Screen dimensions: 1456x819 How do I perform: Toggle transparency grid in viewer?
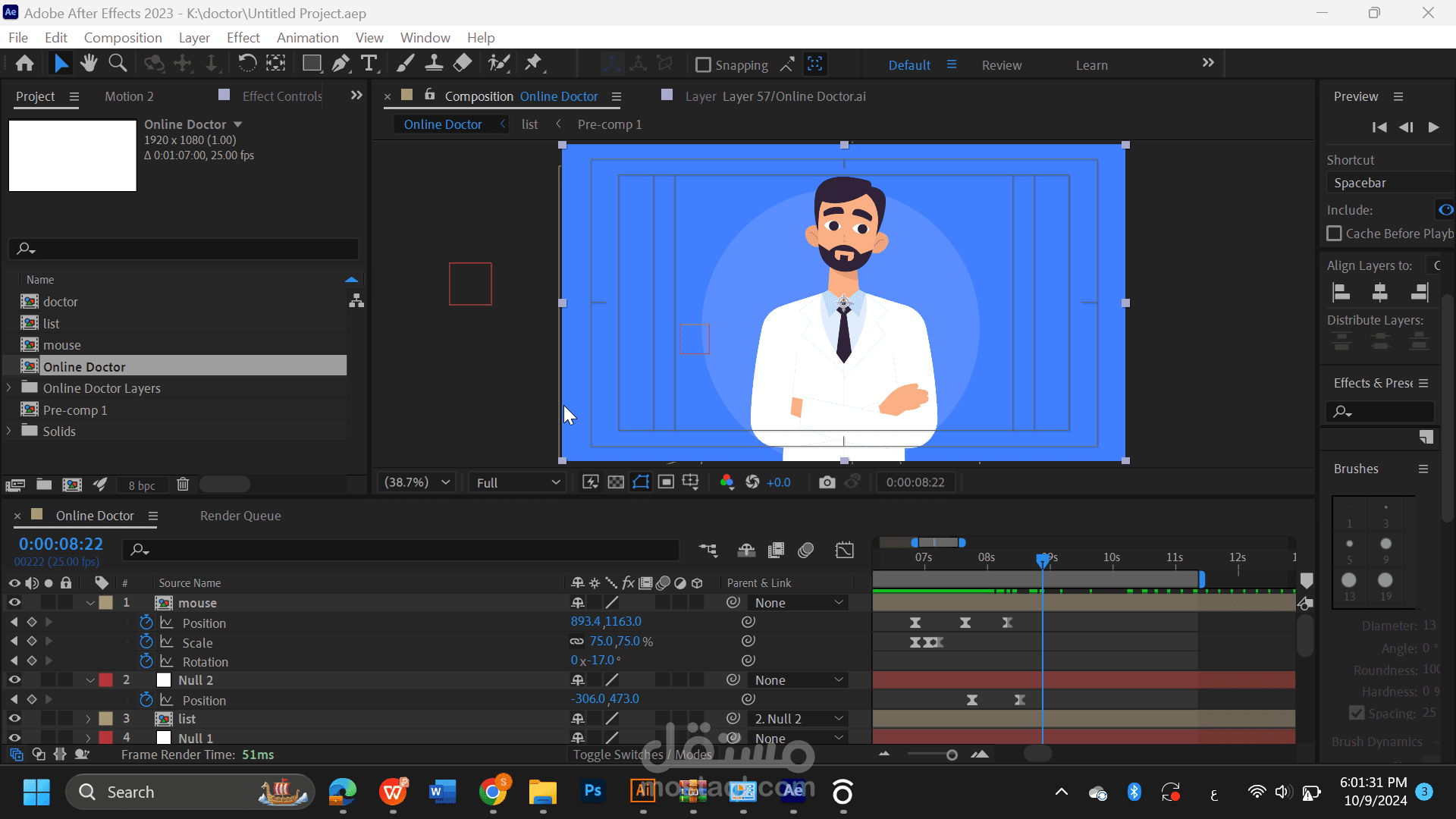tap(616, 482)
